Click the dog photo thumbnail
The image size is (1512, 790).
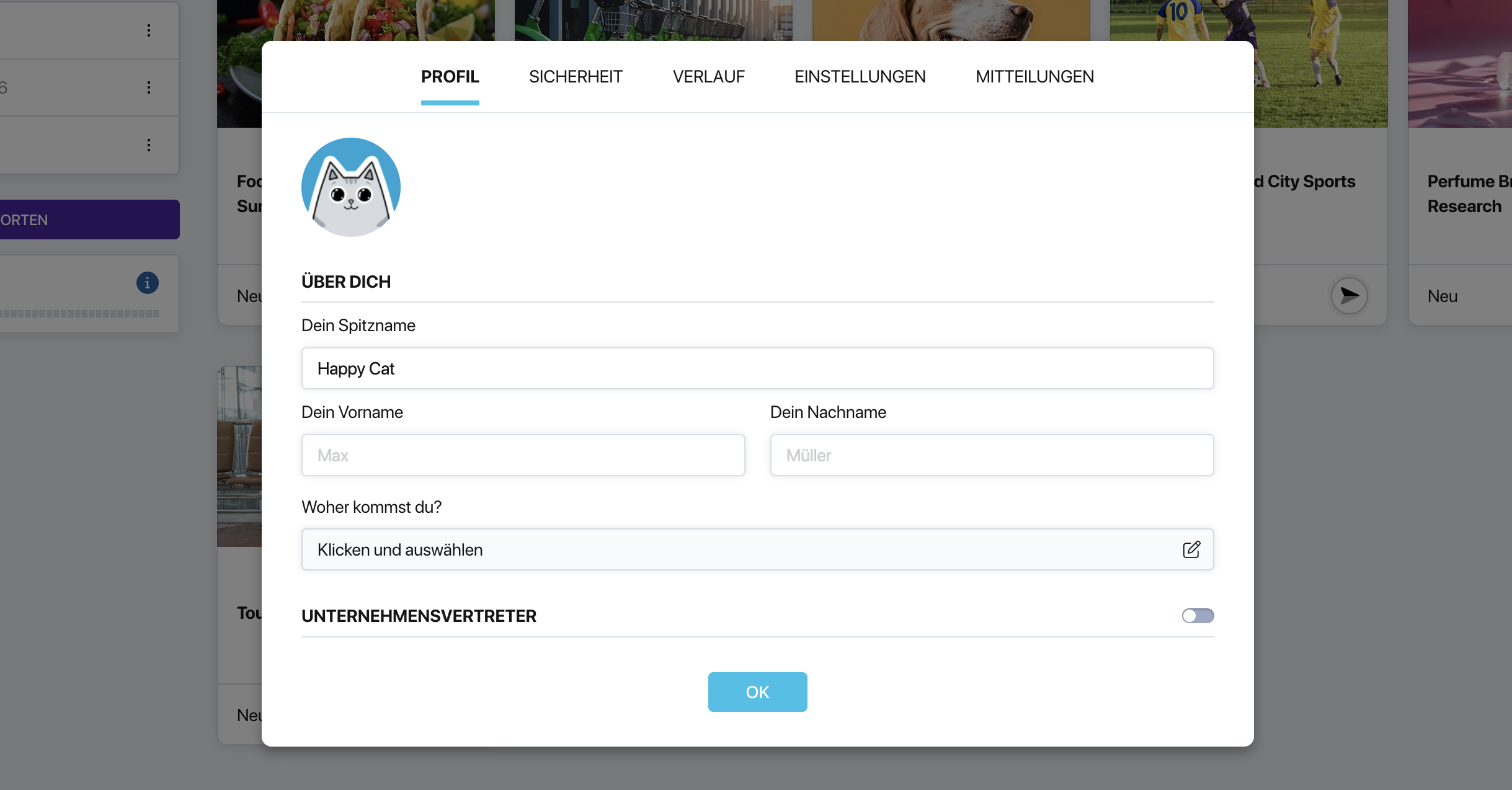[951, 20]
